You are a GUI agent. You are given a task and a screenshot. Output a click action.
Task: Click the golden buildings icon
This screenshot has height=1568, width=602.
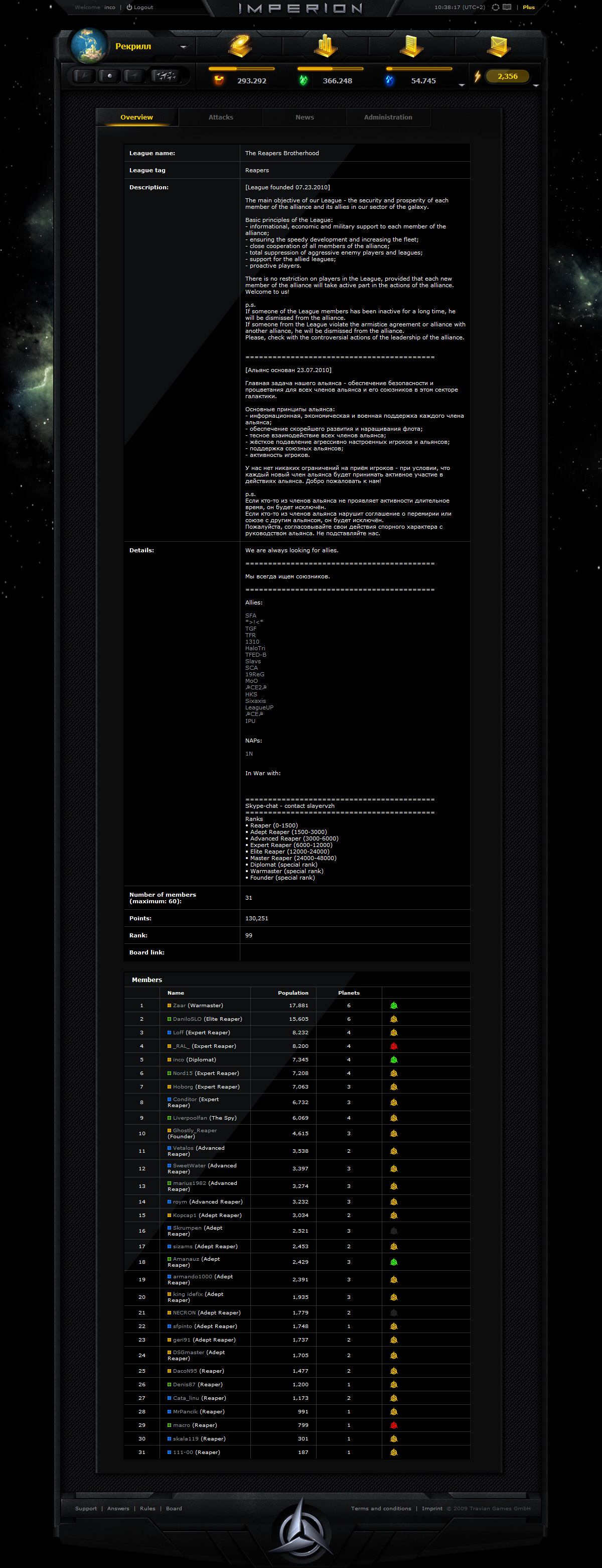click(x=326, y=46)
